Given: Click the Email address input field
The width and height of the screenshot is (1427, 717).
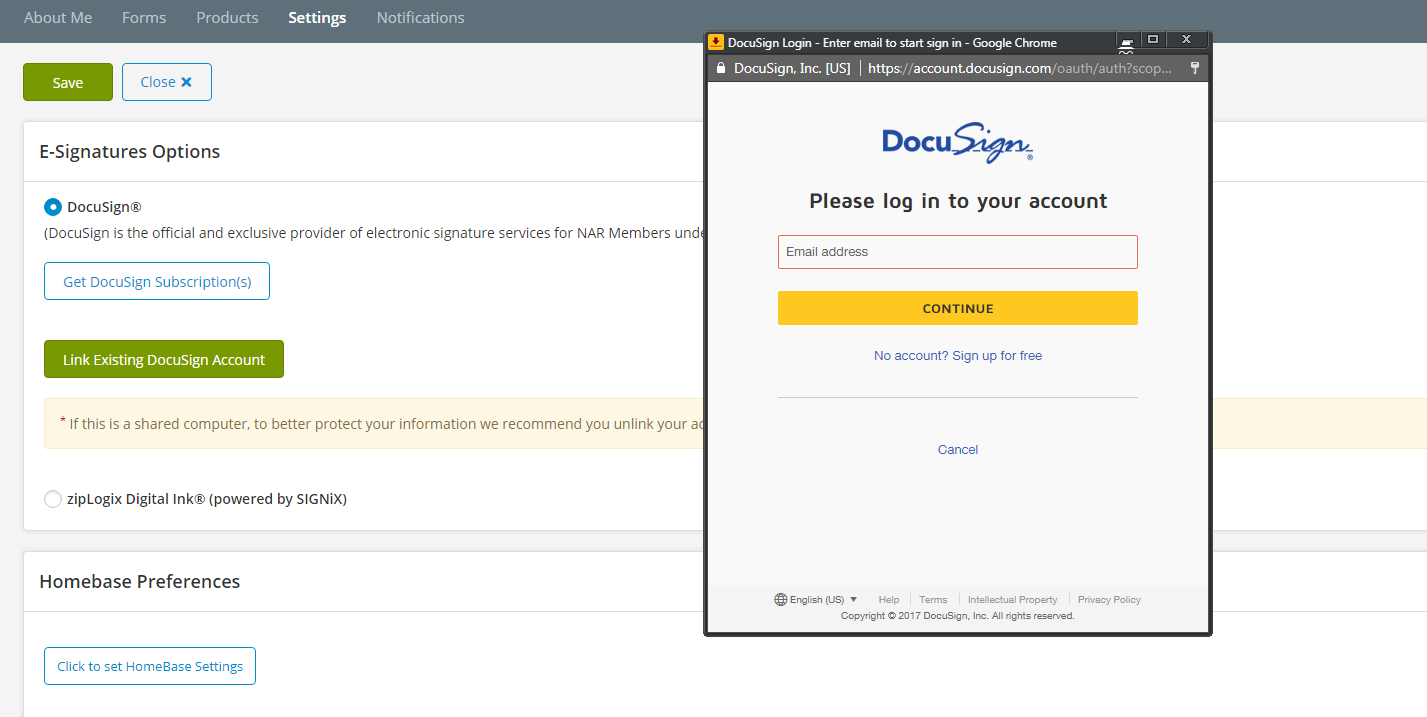Looking at the screenshot, I should (957, 251).
